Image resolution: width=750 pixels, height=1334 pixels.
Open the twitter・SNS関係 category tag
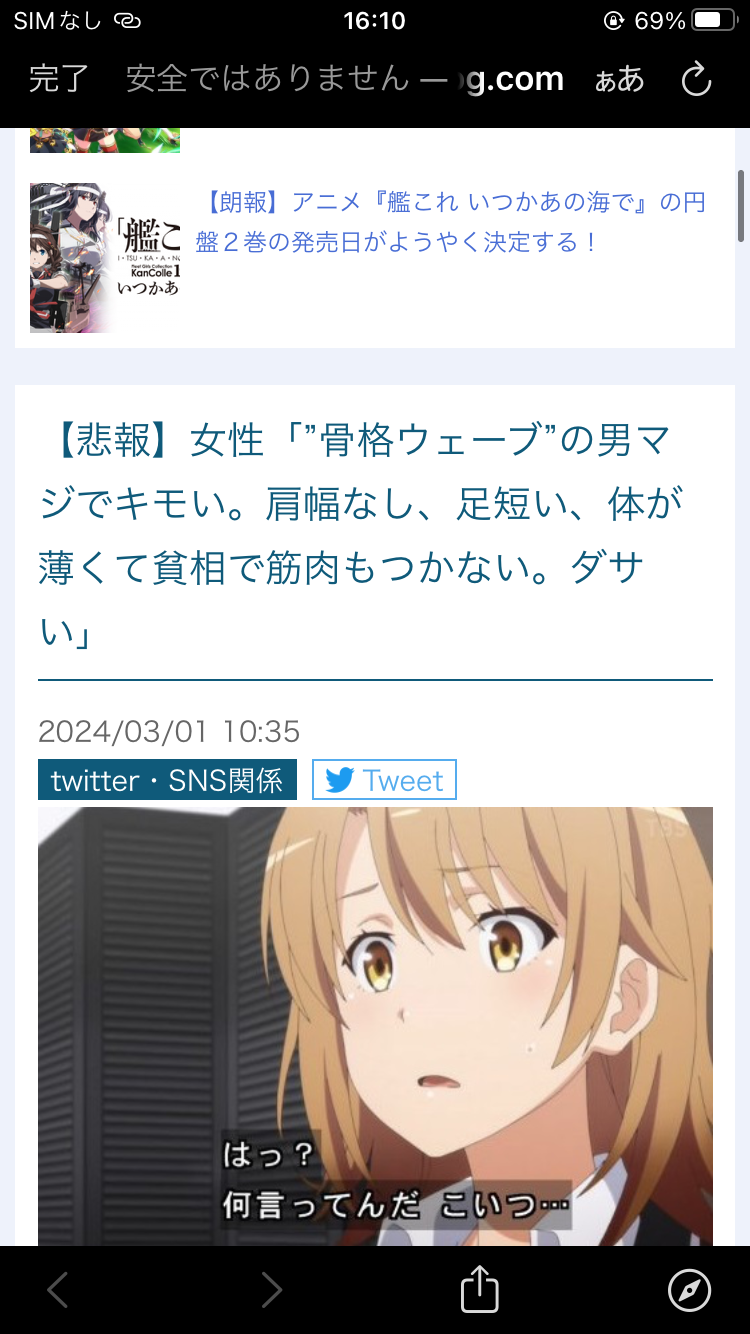pos(167,780)
